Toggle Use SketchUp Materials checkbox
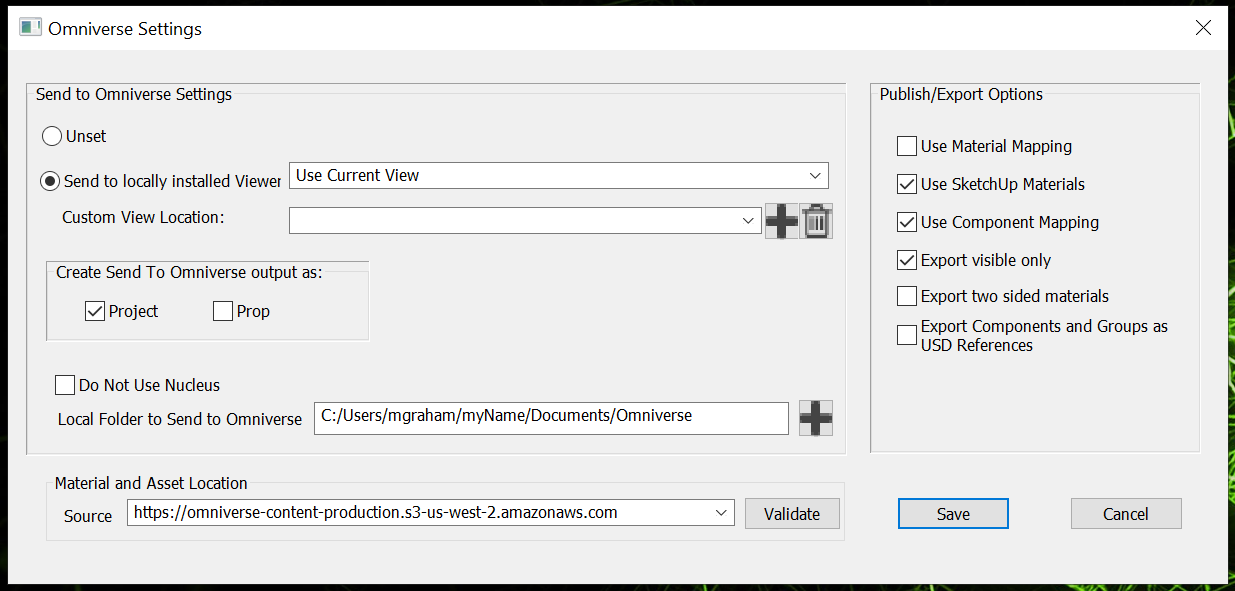 pyautogui.click(x=907, y=184)
